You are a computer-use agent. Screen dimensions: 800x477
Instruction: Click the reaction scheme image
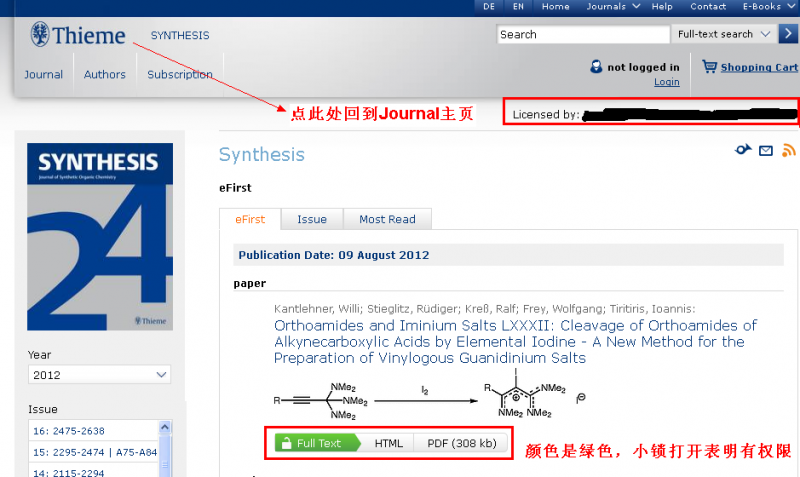pyautogui.click(x=430, y=396)
